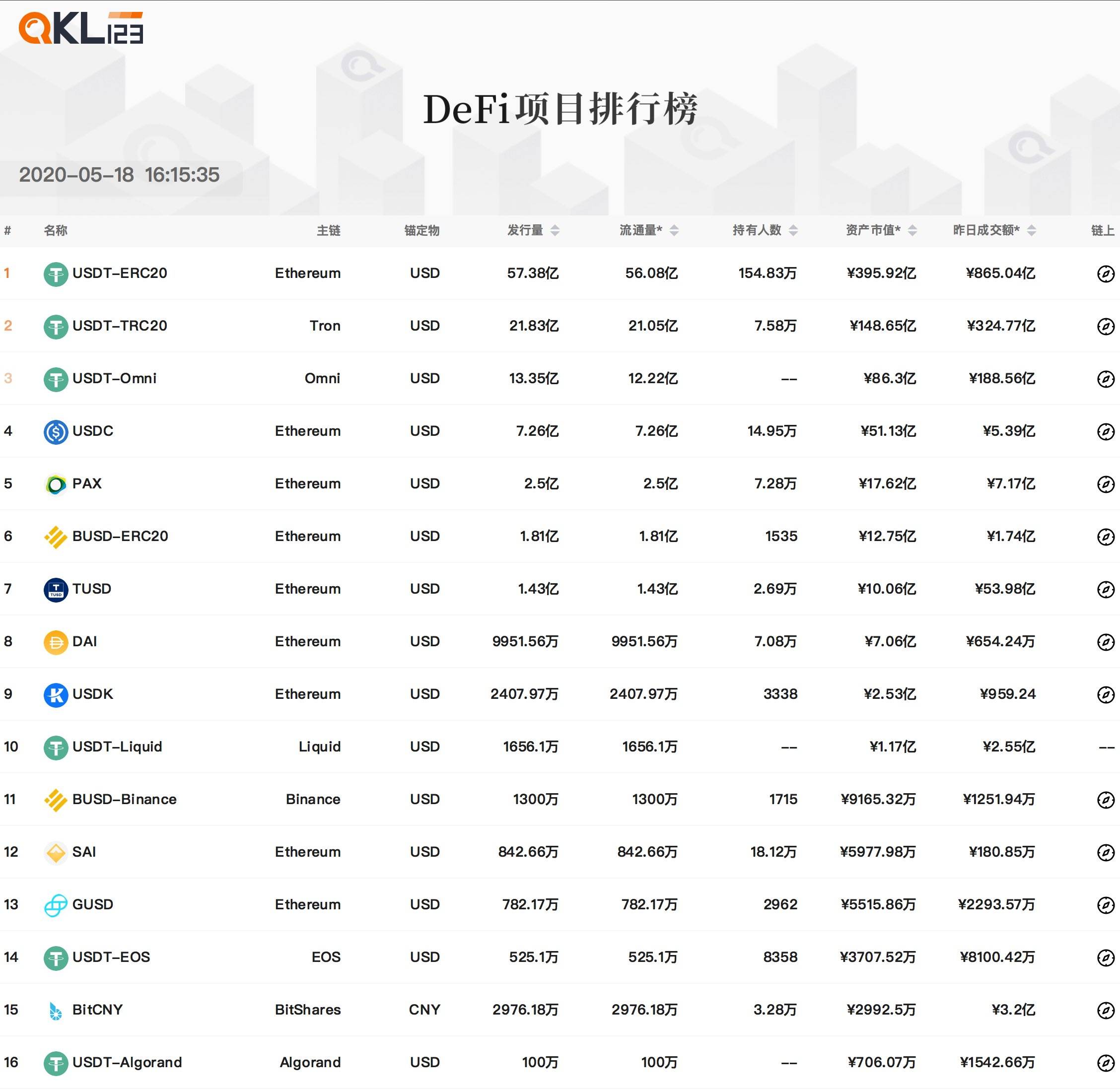Click the Liquid main chain cell
The height and width of the screenshot is (1090, 1120).
point(320,747)
